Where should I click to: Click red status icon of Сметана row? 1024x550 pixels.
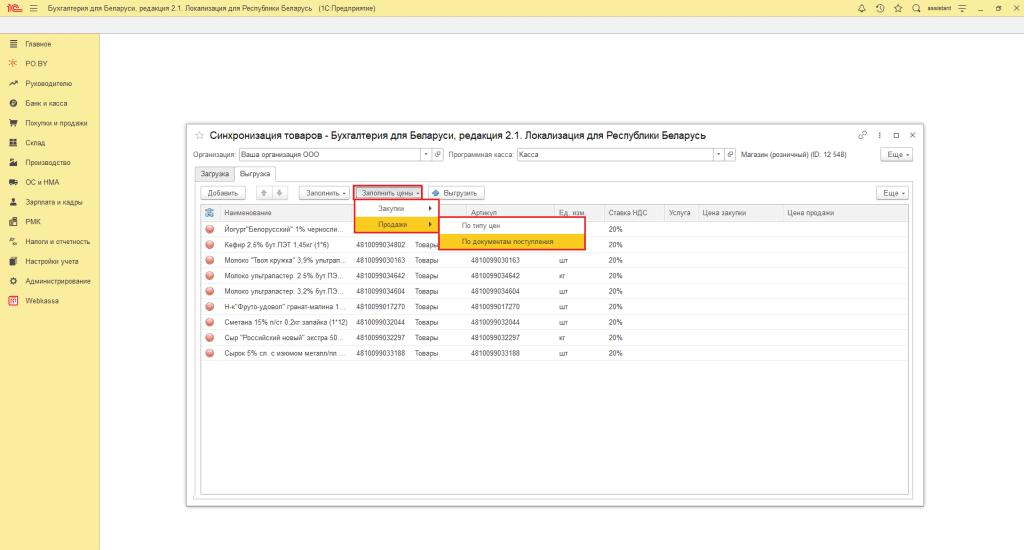[x=210, y=322]
